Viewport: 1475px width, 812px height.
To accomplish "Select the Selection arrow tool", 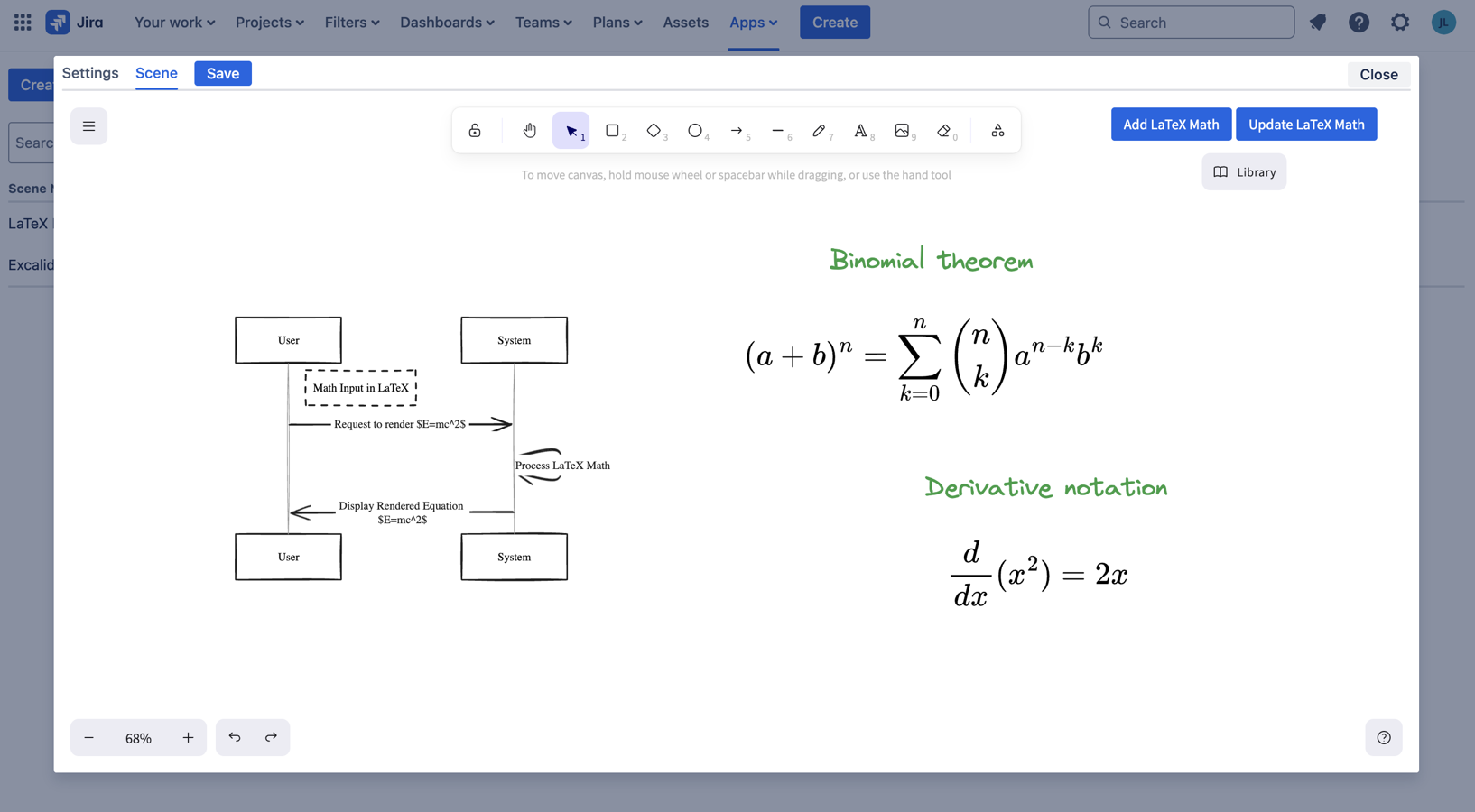I will coord(571,131).
